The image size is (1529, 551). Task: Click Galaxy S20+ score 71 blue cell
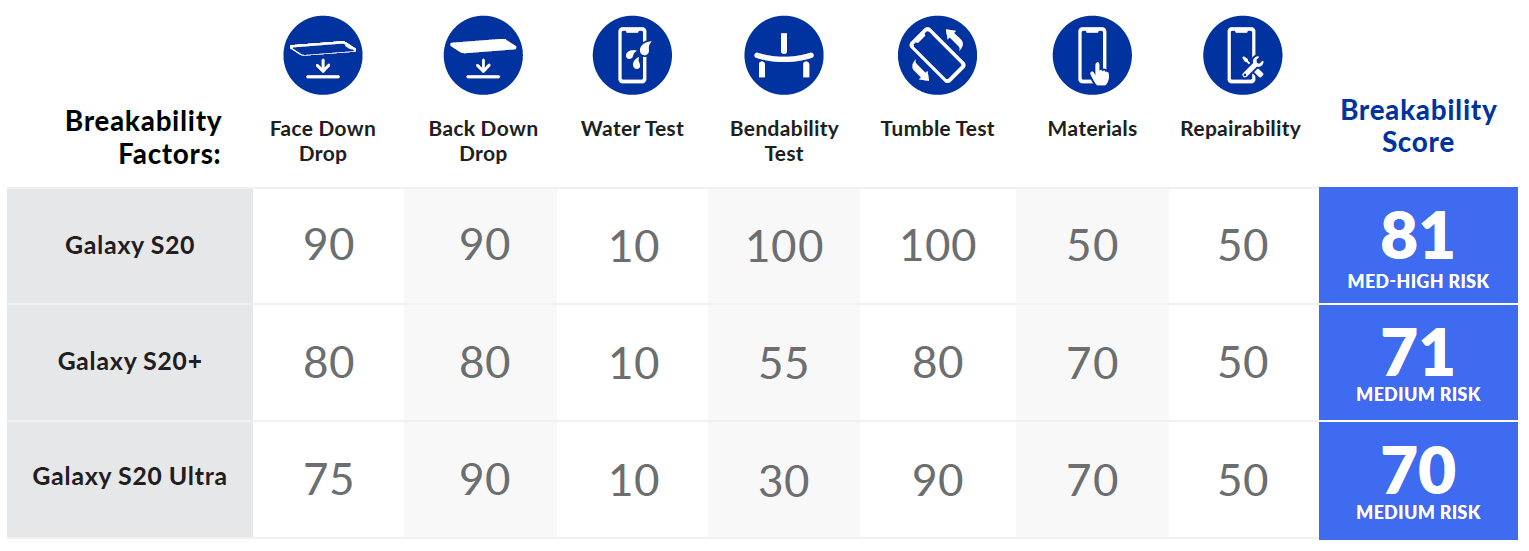[1418, 363]
